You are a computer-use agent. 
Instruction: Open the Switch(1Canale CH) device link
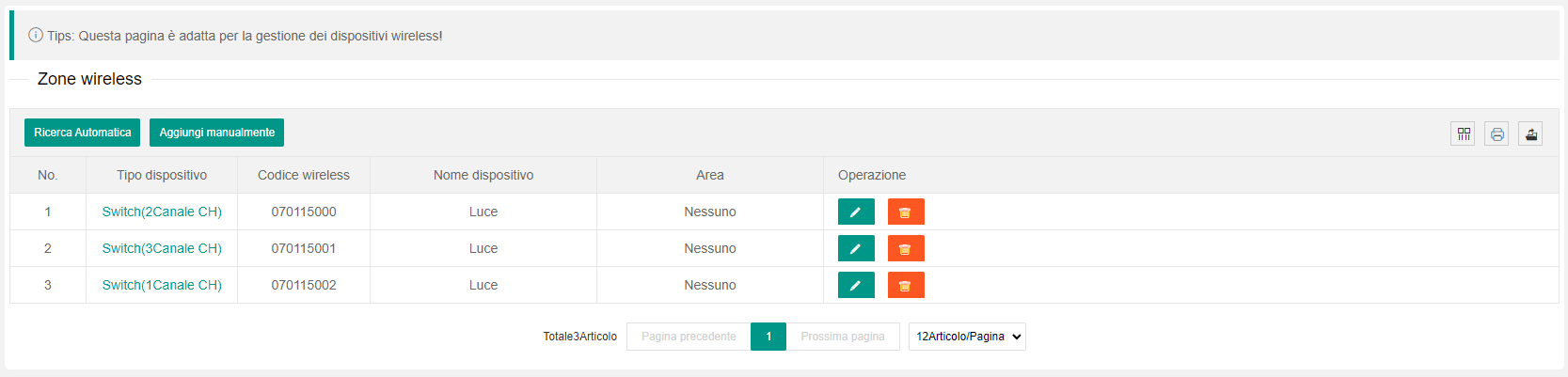(162, 285)
